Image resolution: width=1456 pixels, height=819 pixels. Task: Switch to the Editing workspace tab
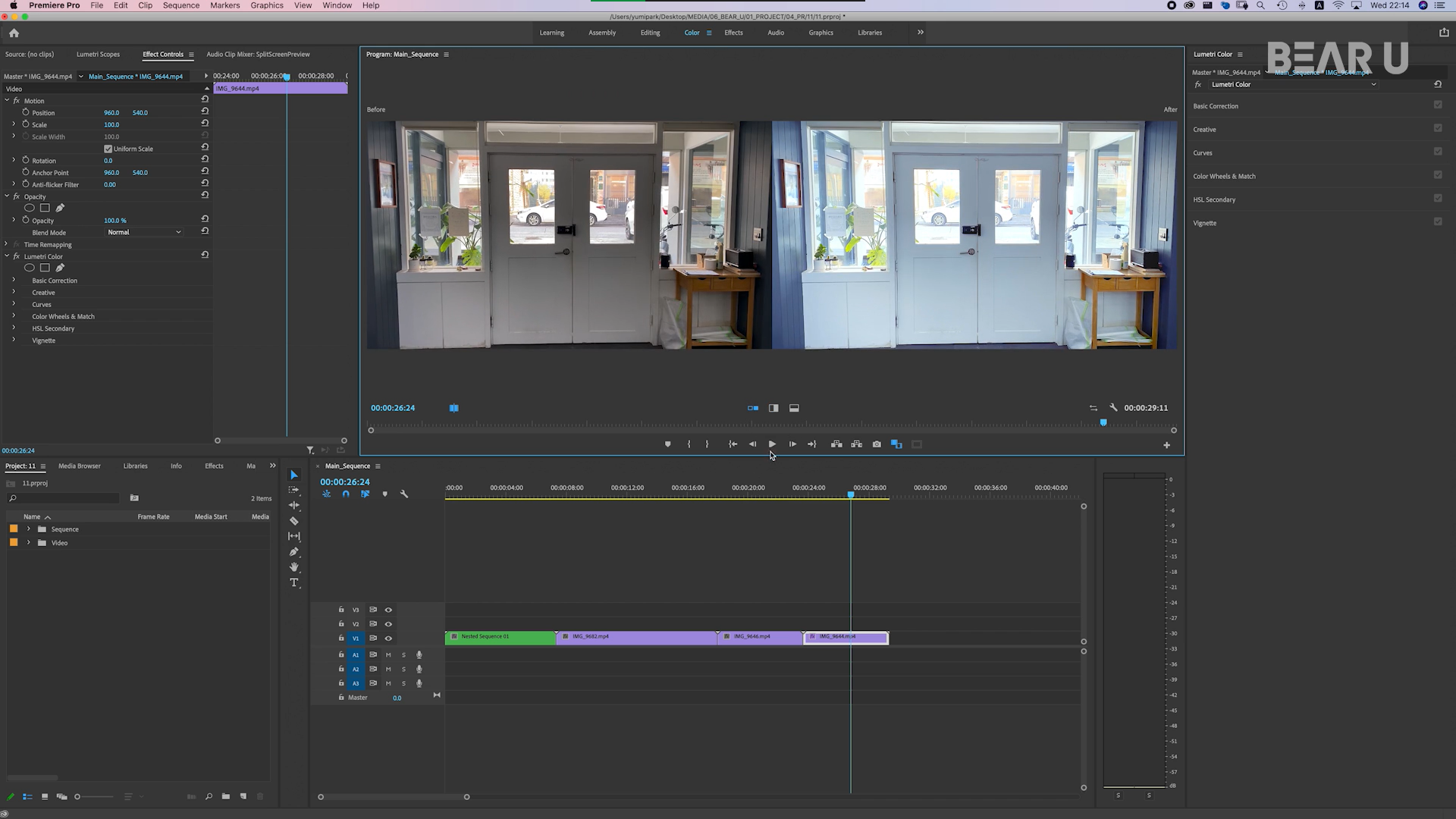(650, 33)
